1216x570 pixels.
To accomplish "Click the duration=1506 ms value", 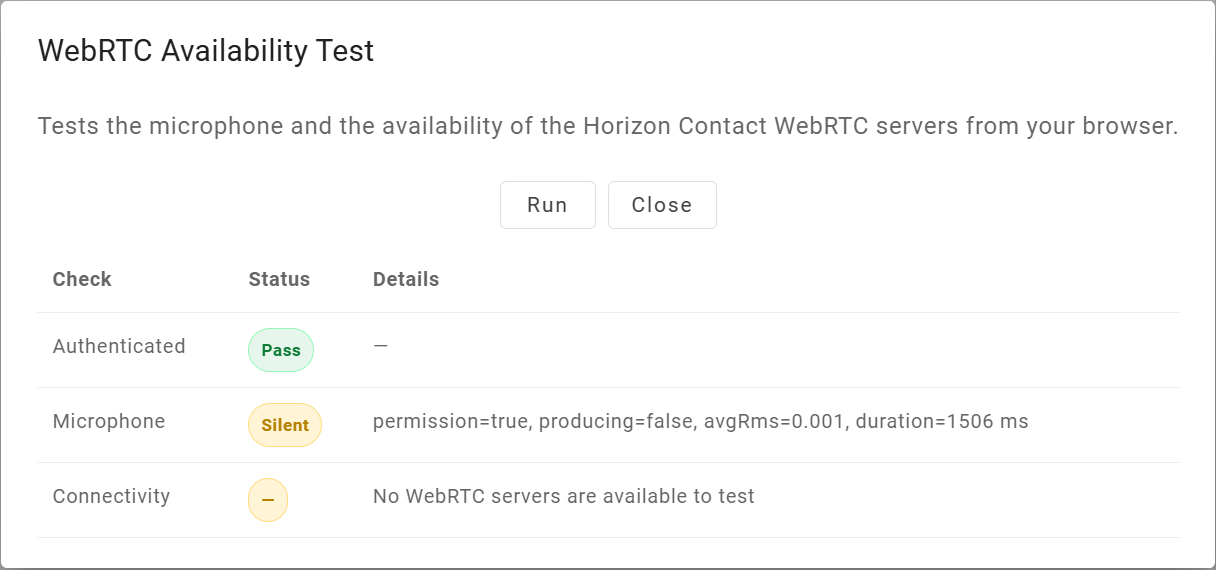I will pos(939,421).
